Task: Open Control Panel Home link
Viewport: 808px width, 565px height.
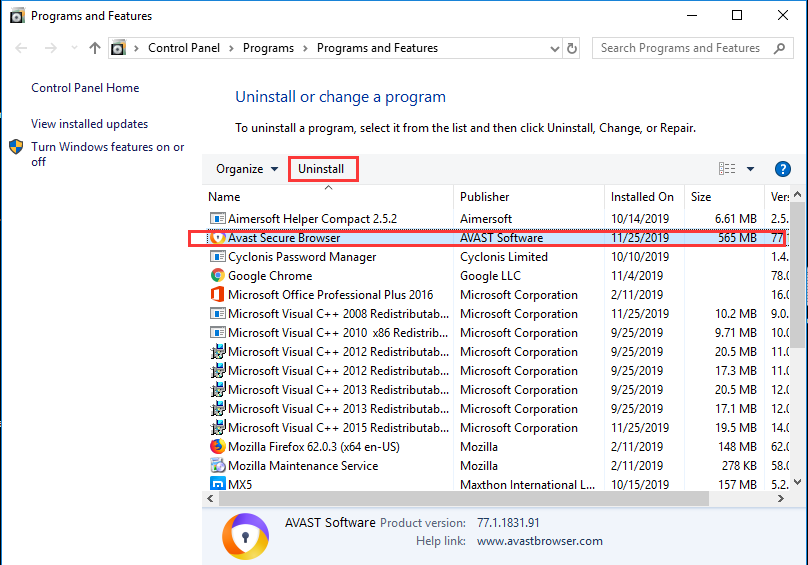Action: coord(85,88)
